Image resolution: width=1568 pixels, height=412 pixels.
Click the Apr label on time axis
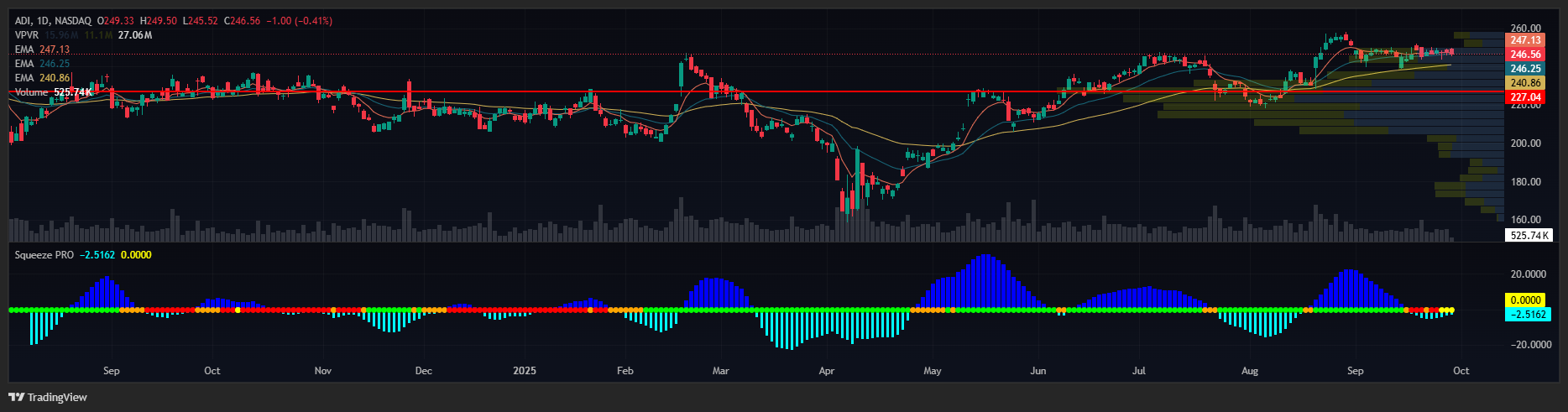coord(827,371)
